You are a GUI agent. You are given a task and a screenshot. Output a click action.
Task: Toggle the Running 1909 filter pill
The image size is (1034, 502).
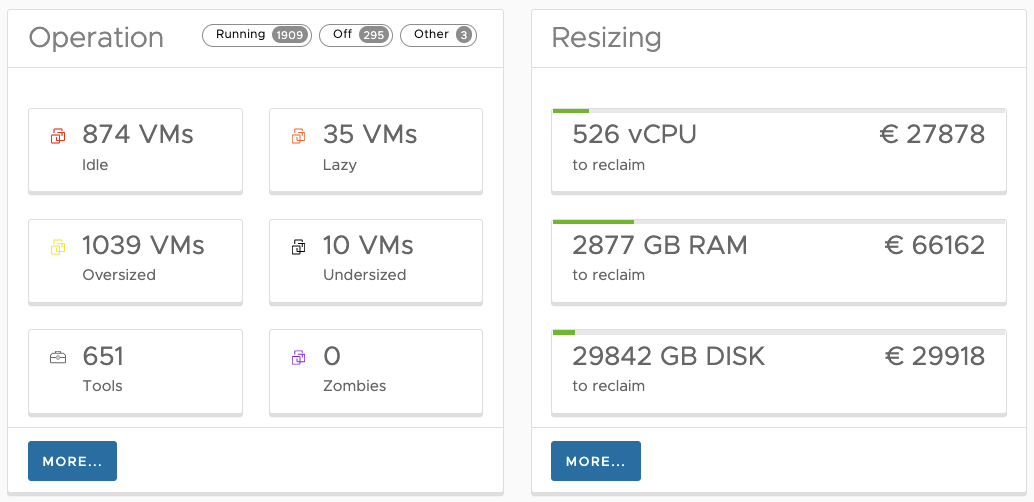[257, 35]
